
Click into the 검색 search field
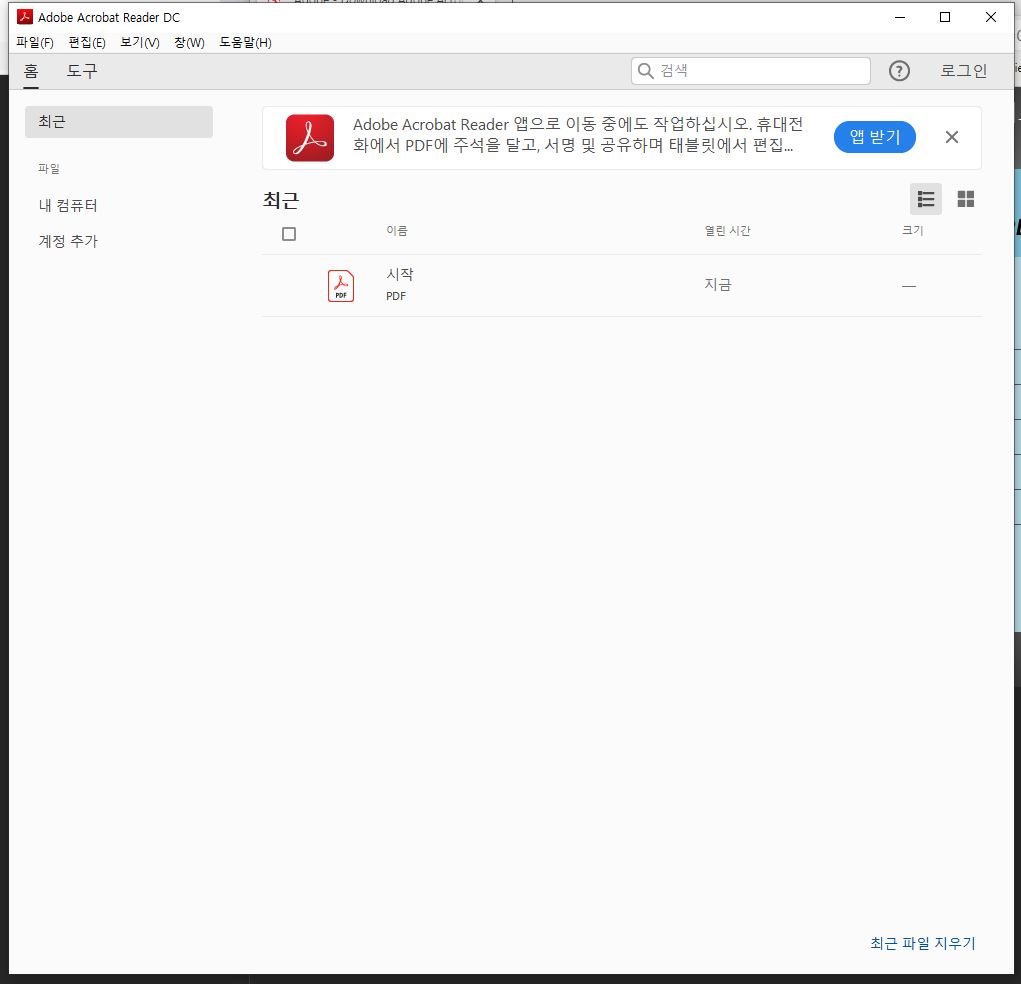pyautogui.click(x=750, y=70)
